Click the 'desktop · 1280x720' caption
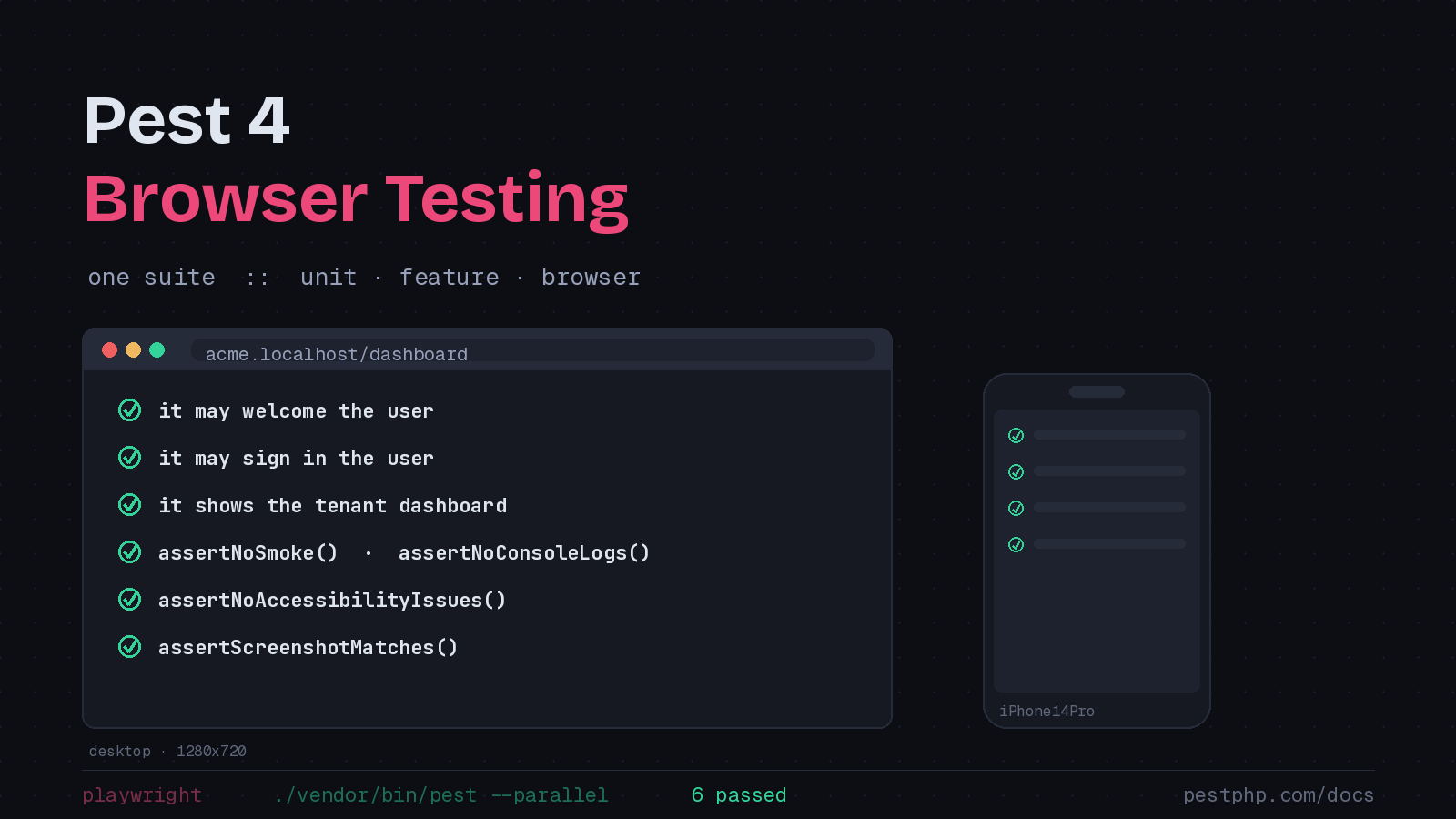Viewport: 1456px width, 819px height. click(167, 751)
